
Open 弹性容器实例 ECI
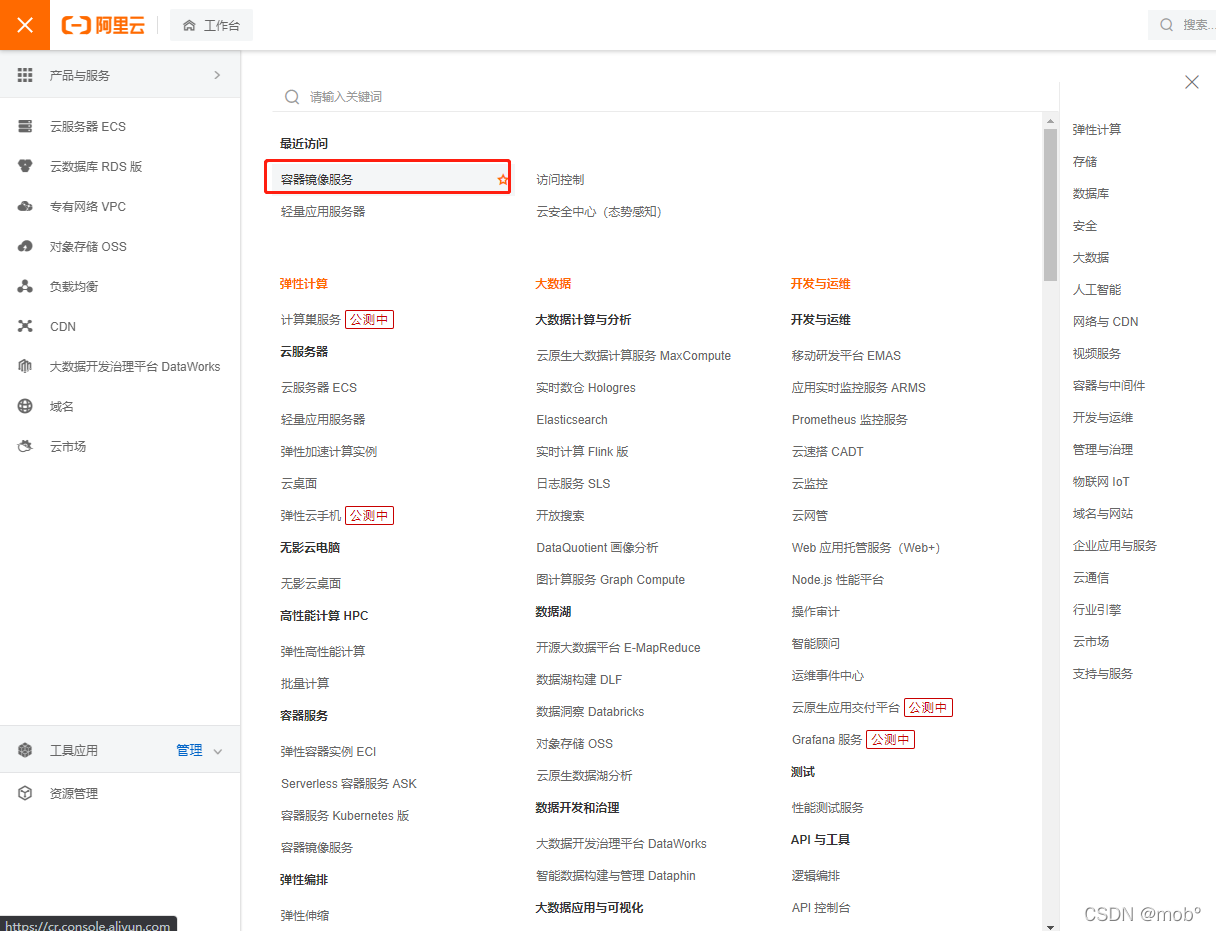329,752
